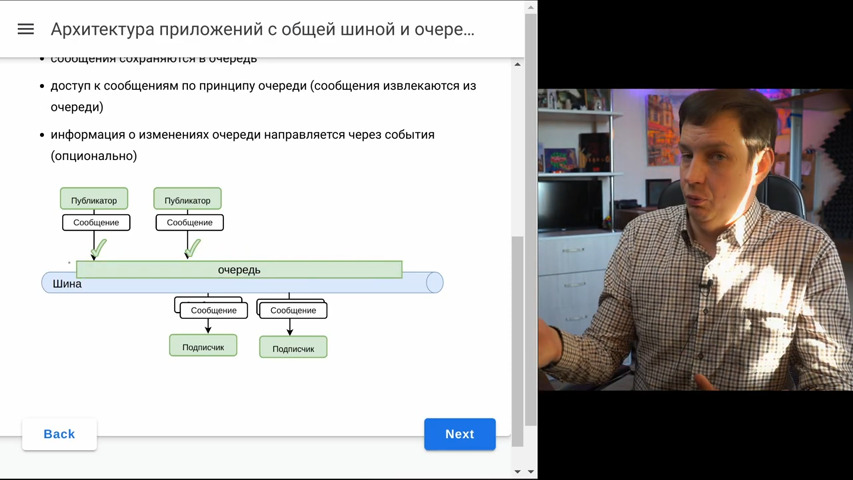Open the hamburger menu icon
The height and width of the screenshot is (480, 853).
pos(26,29)
